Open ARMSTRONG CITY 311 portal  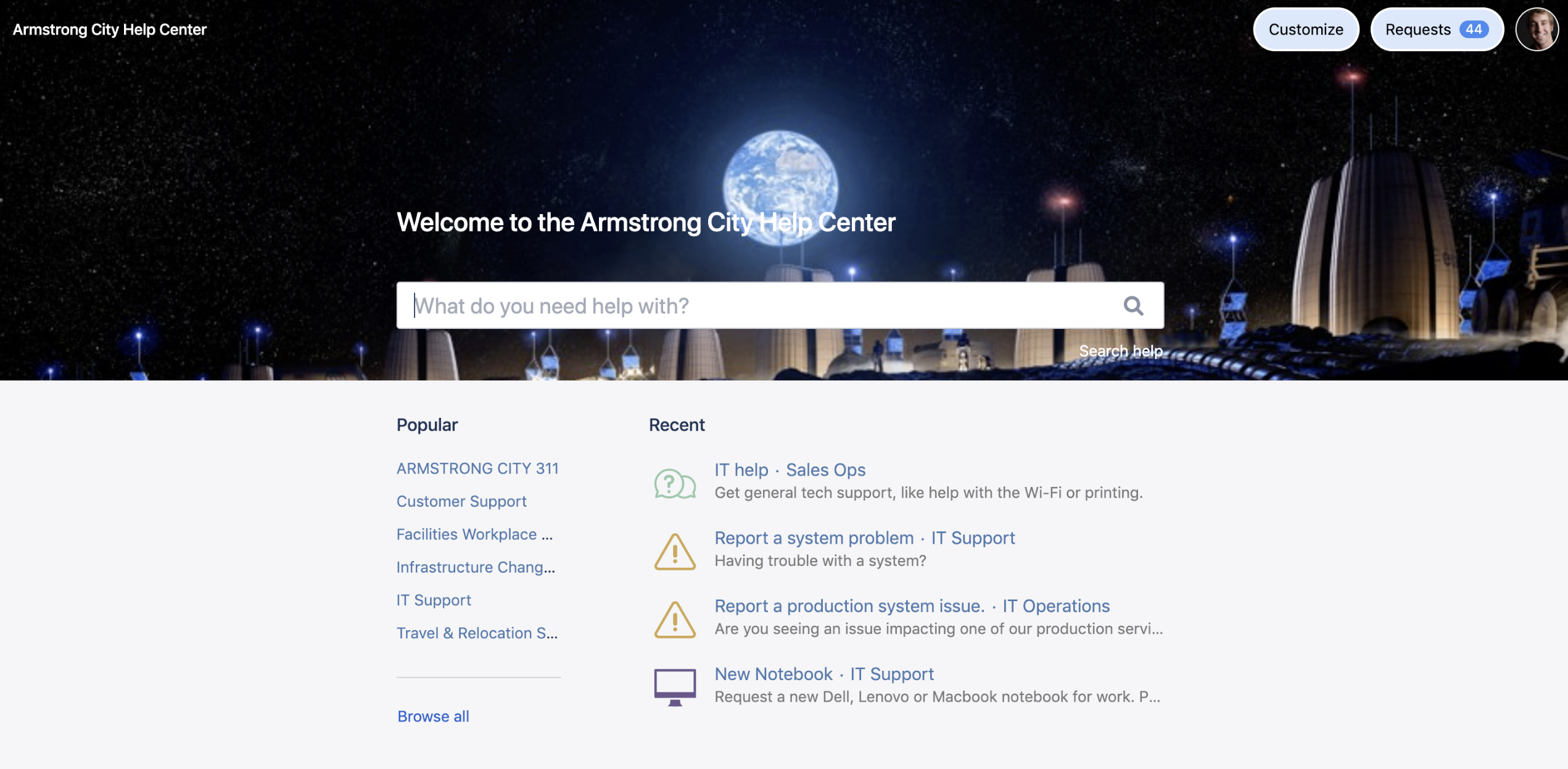coord(477,468)
